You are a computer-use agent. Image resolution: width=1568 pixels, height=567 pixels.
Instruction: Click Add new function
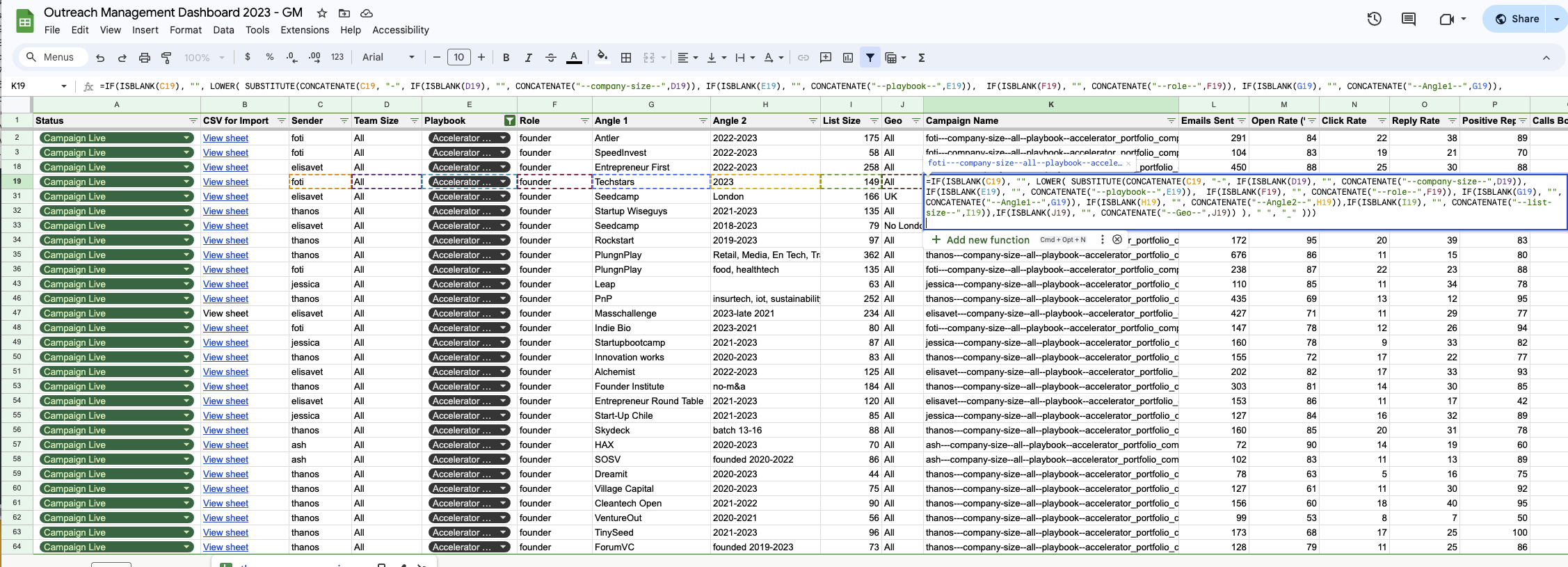click(x=988, y=239)
